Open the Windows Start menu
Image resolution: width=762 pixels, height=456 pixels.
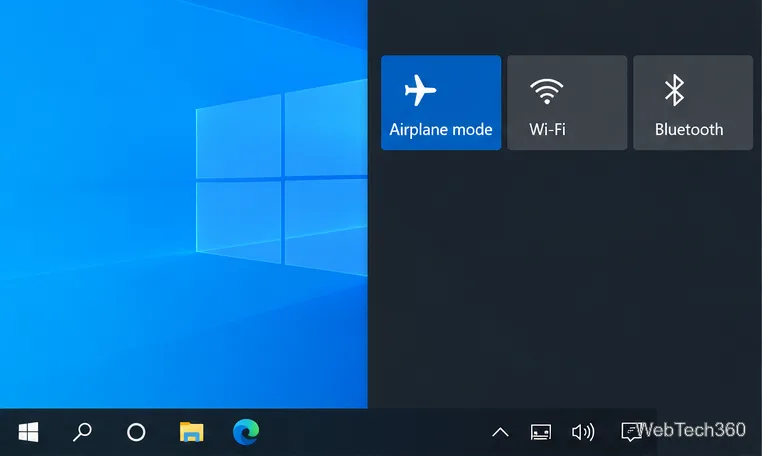[x=29, y=432]
